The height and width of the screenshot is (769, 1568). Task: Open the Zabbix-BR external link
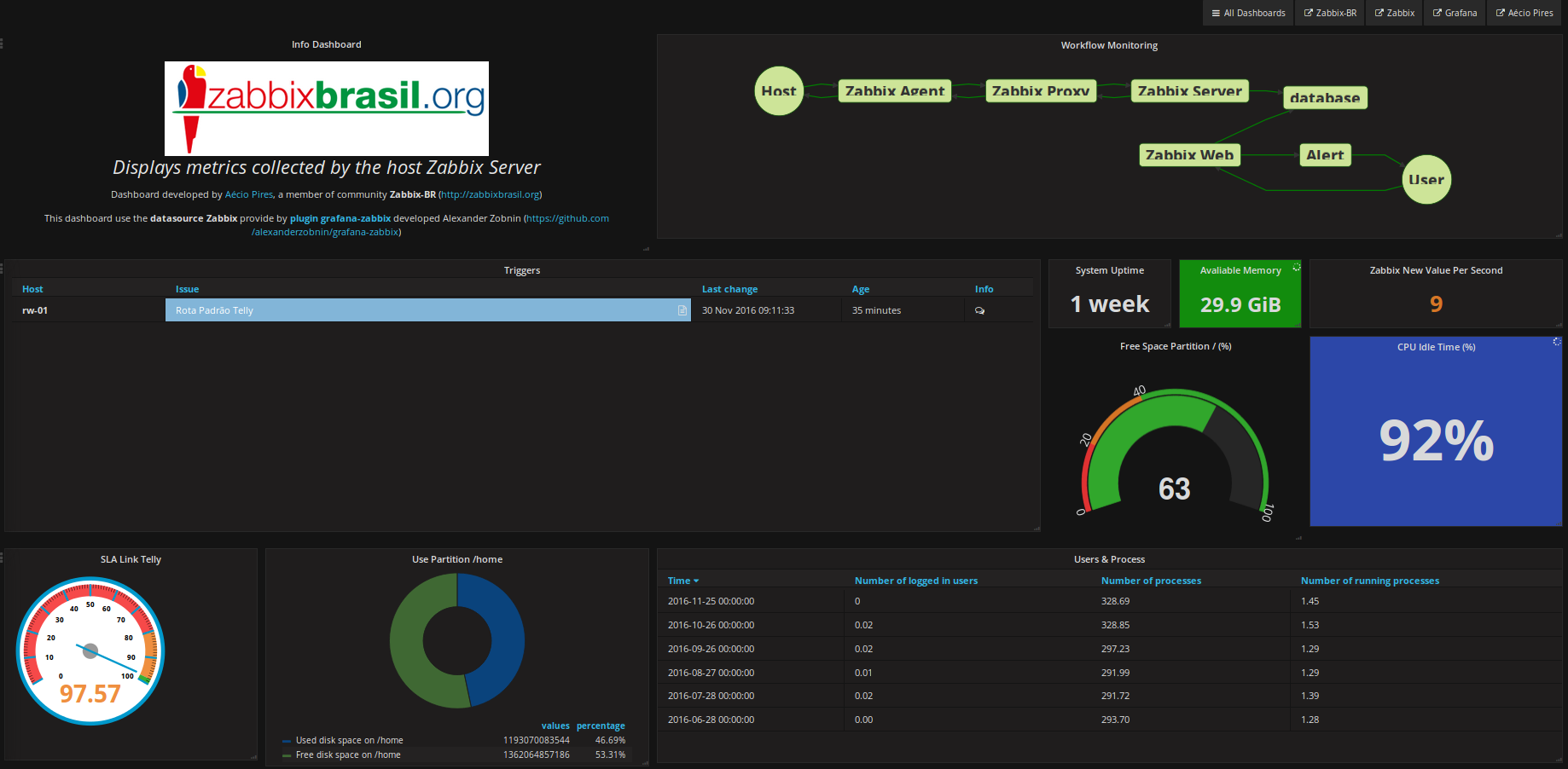1330,13
